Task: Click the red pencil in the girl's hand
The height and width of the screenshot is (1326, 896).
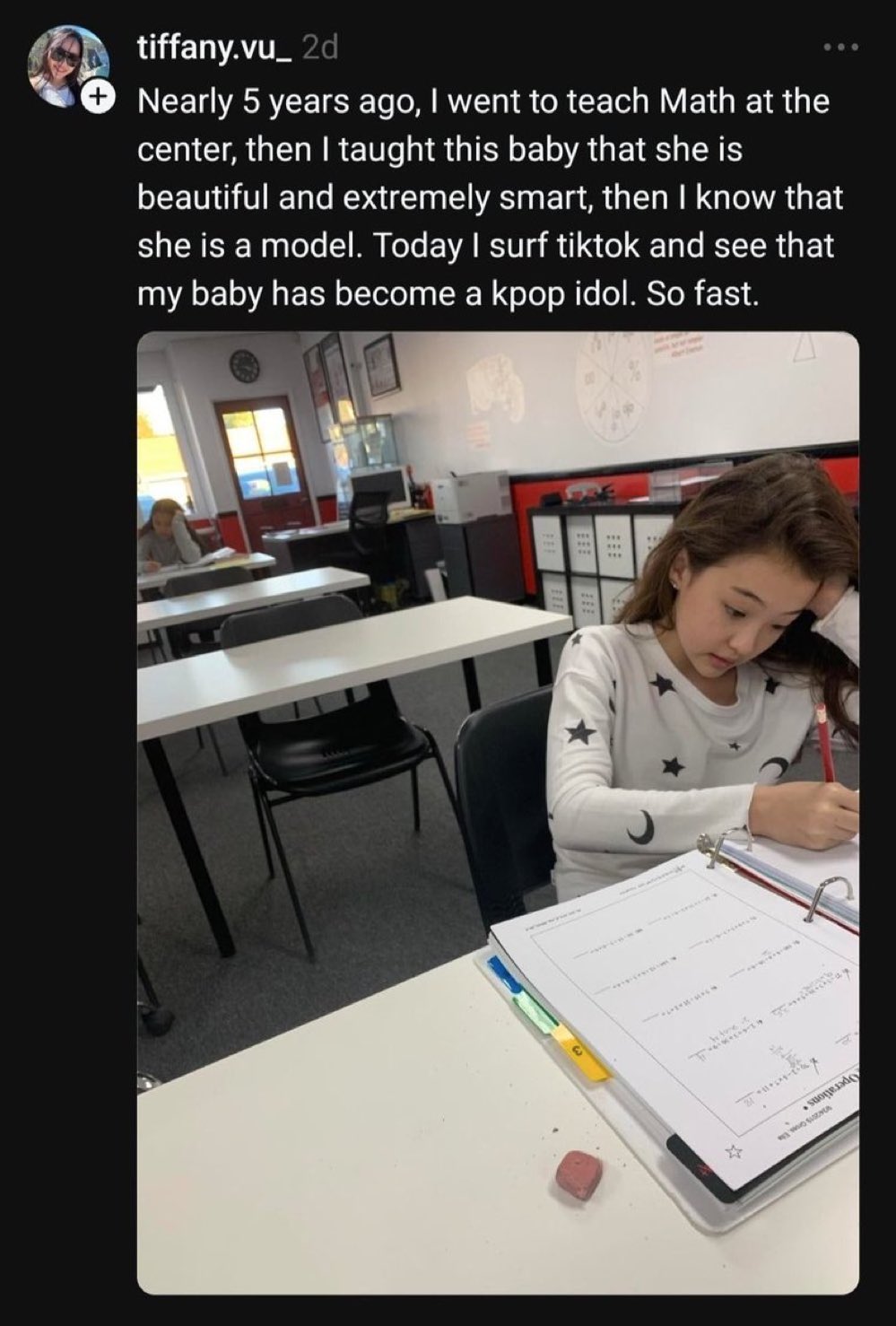Action: [x=824, y=742]
